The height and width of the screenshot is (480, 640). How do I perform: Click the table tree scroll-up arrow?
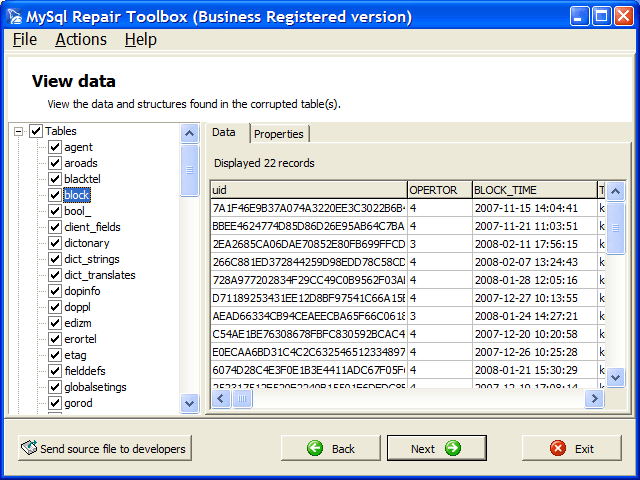[189, 133]
